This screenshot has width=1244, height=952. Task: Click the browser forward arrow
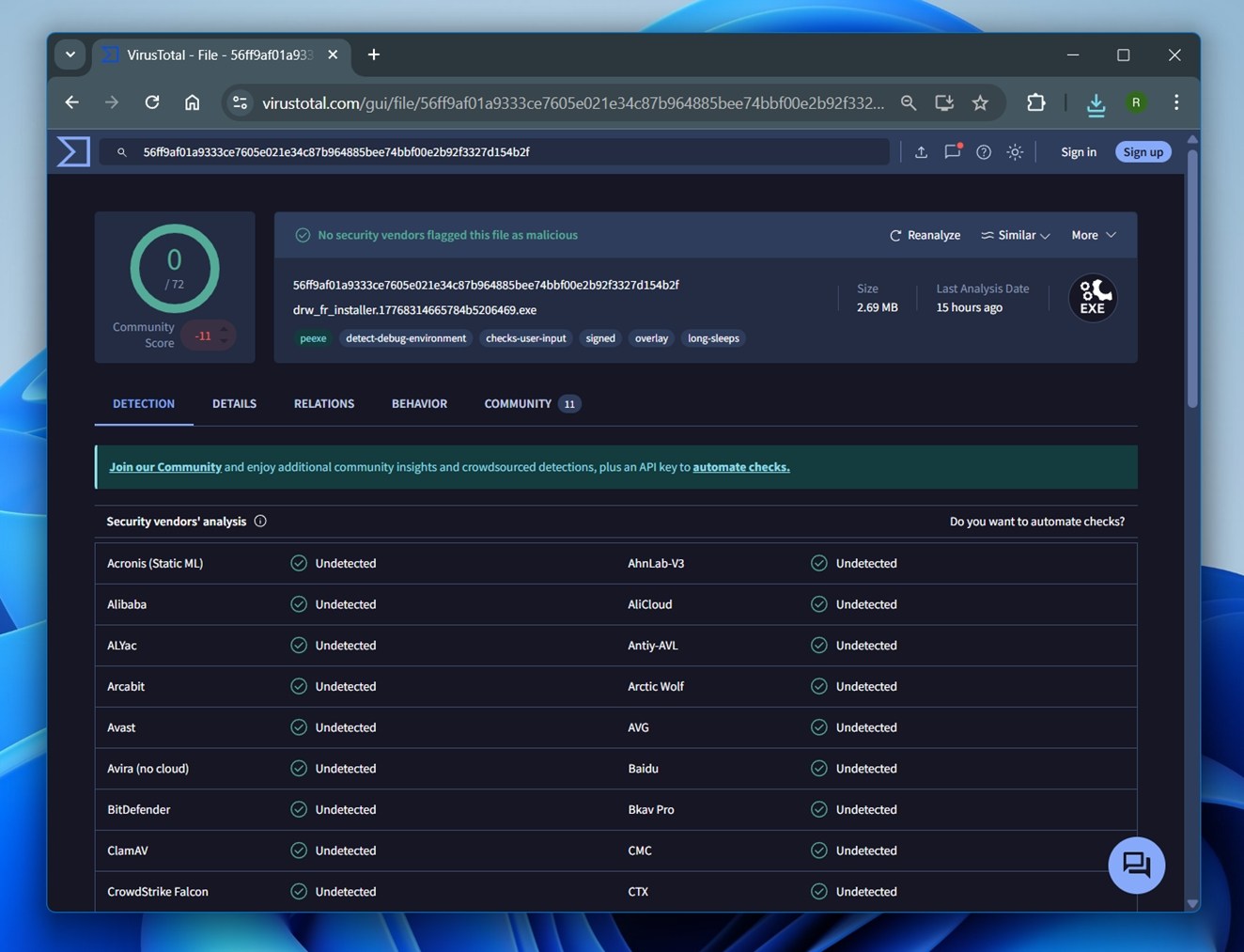pyautogui.click(x=112, y=102)
